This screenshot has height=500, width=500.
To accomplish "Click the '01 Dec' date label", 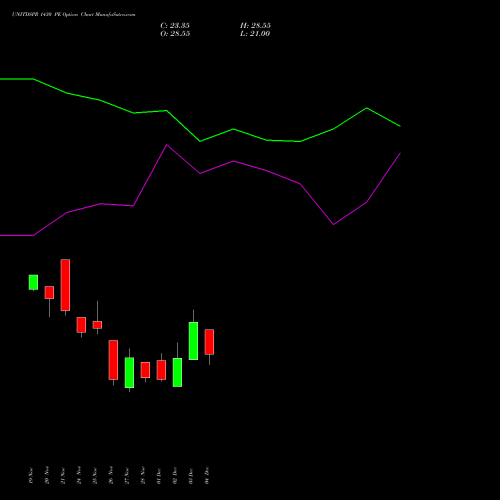I will coord(159,475).
